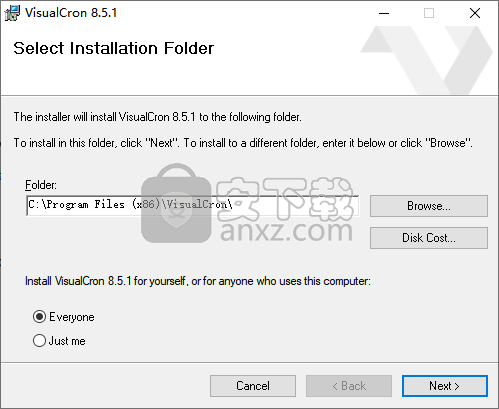The image size is (499, 409).
Task: Go to the previous step with Back
Action: [349, 386]
